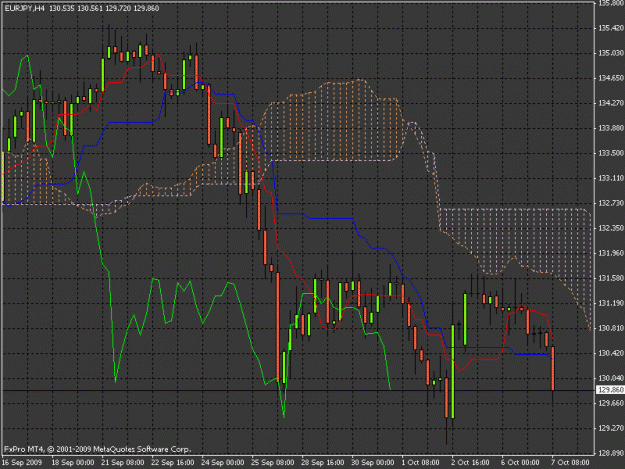Screen dimensions: 625x469
Task: Click the 130.810 price axis label
Action: (611, 328)
